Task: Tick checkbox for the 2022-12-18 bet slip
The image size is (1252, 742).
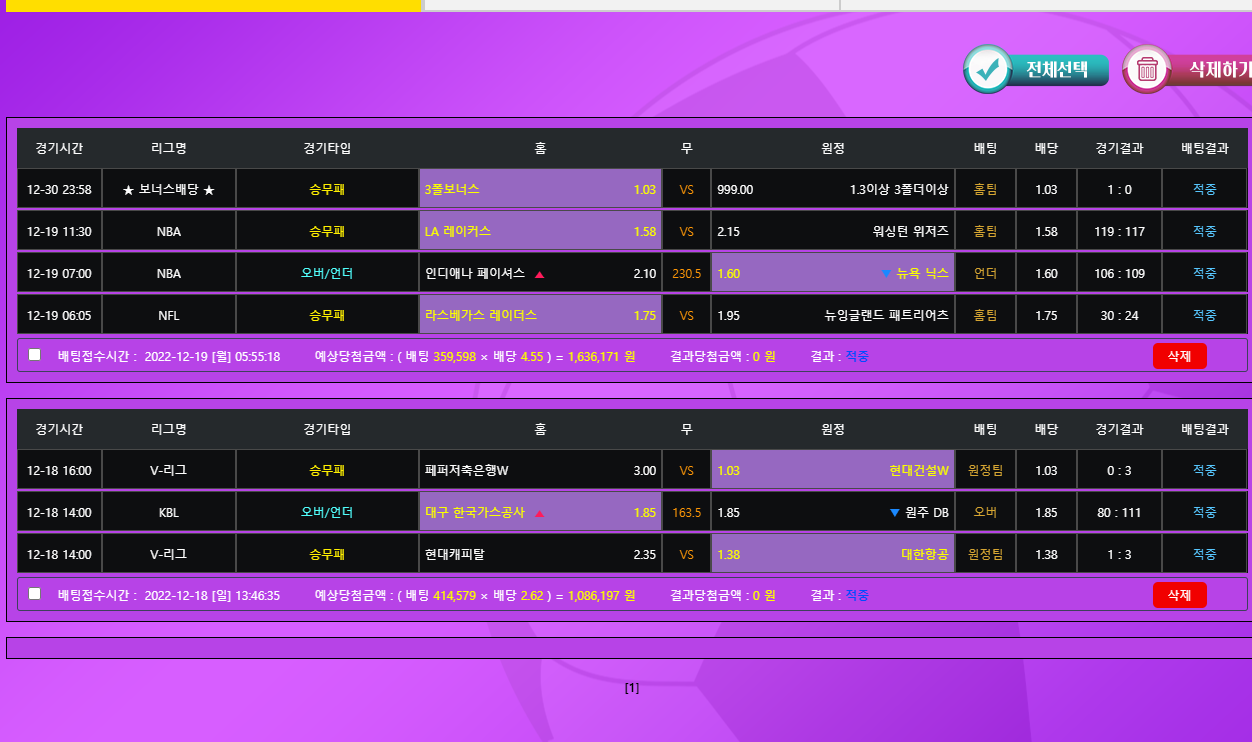Action: click(x=35, y=594)
